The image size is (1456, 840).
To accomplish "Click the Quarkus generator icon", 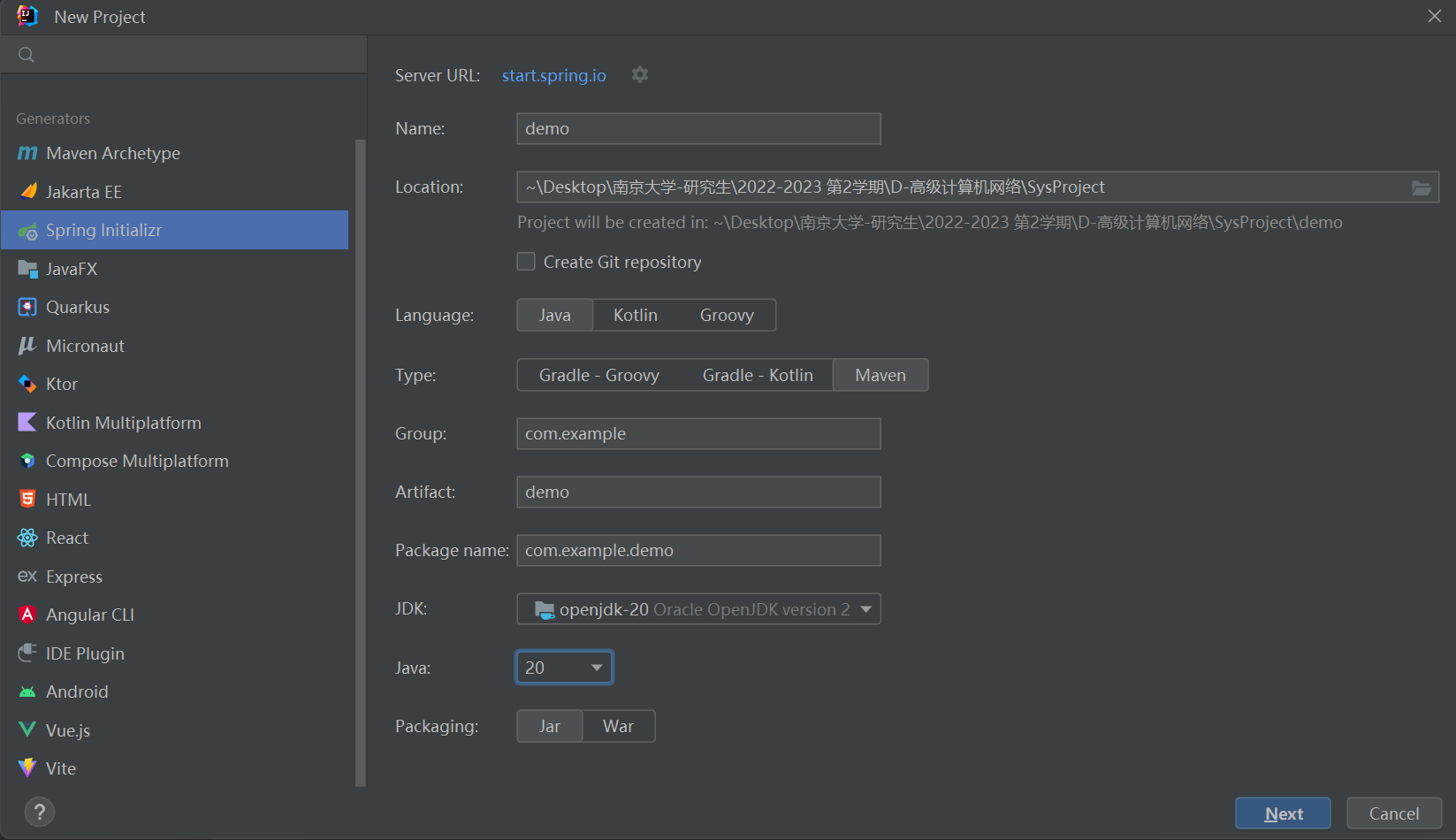I will tap(27, 307).
